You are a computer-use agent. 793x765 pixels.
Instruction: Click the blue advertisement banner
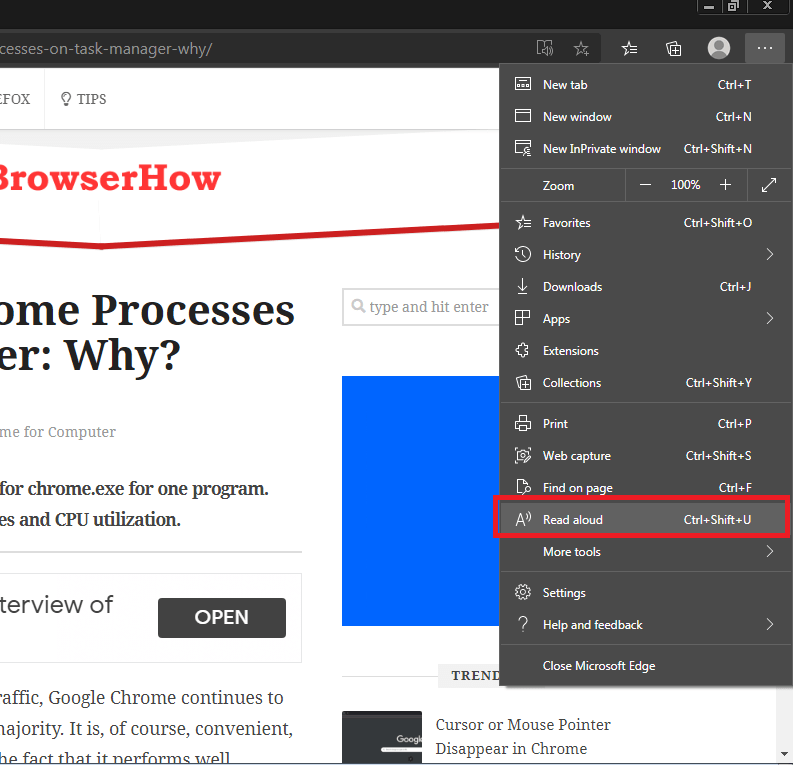coord(421,501)
